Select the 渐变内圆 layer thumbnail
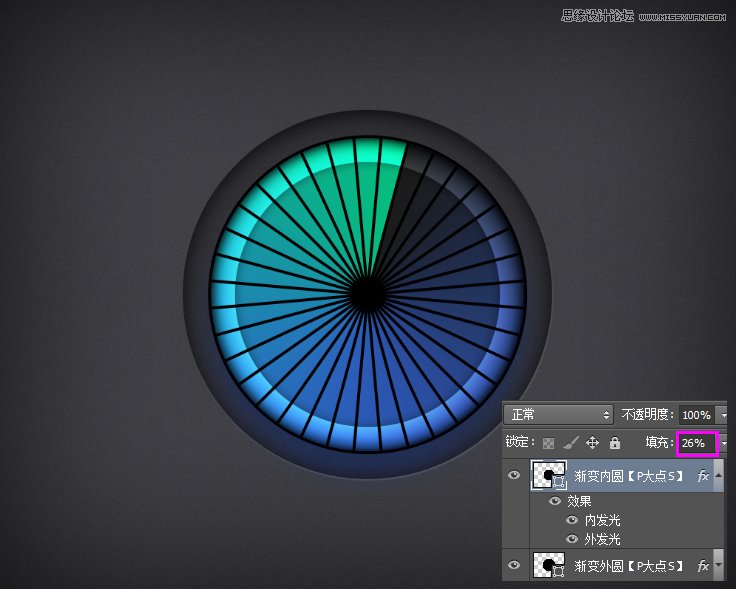 click(x=548, y=476)
